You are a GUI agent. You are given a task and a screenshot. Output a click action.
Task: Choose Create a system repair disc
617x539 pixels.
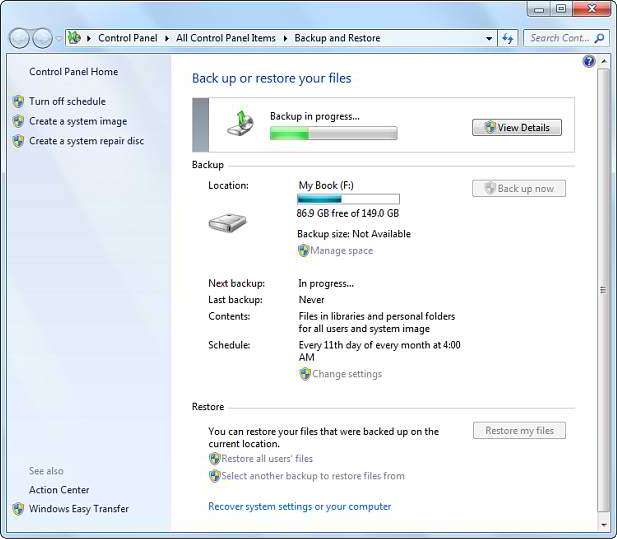point(87,141)
